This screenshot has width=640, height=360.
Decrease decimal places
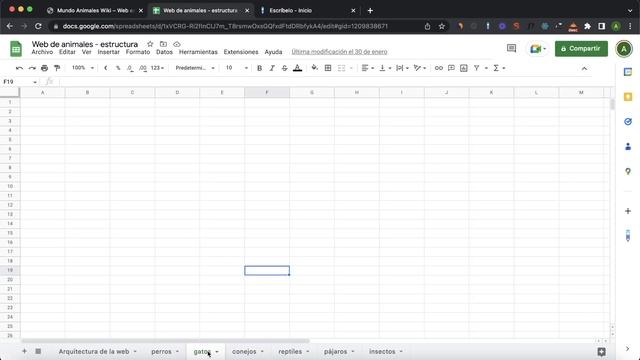[130, 68]
